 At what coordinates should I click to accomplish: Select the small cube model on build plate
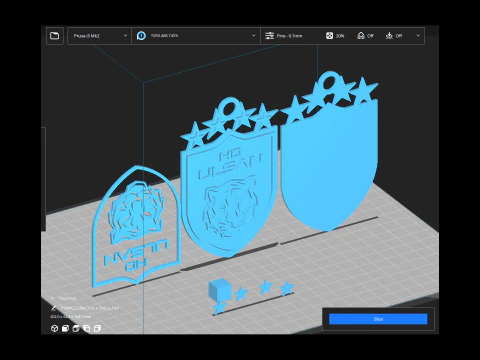point(219,289)
